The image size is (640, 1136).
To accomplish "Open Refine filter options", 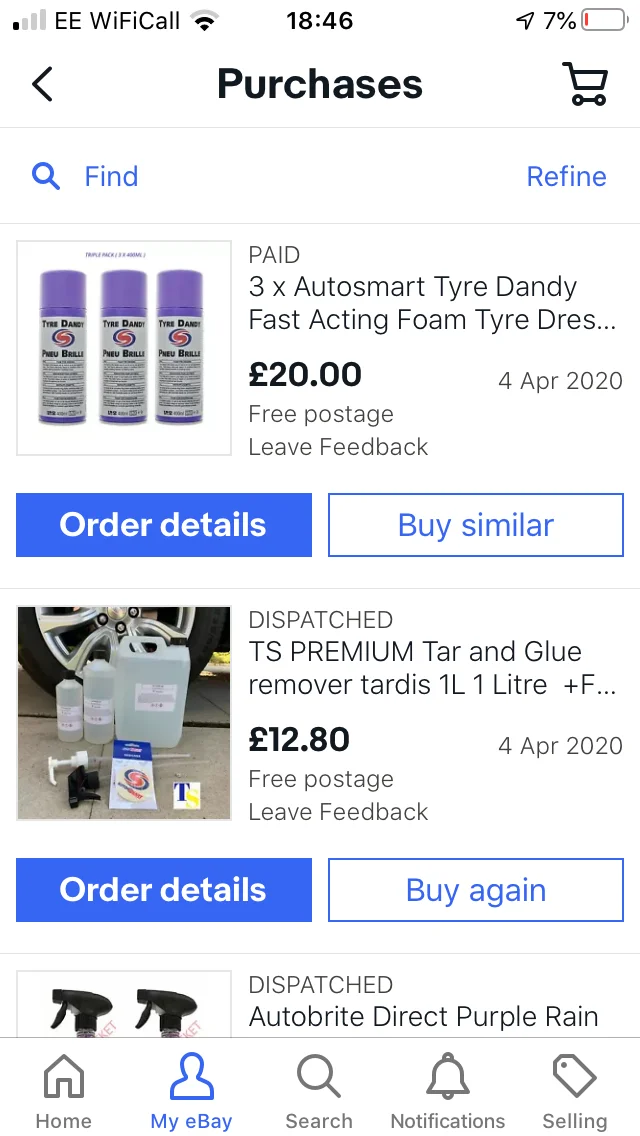I will click(x=566, y=176).
